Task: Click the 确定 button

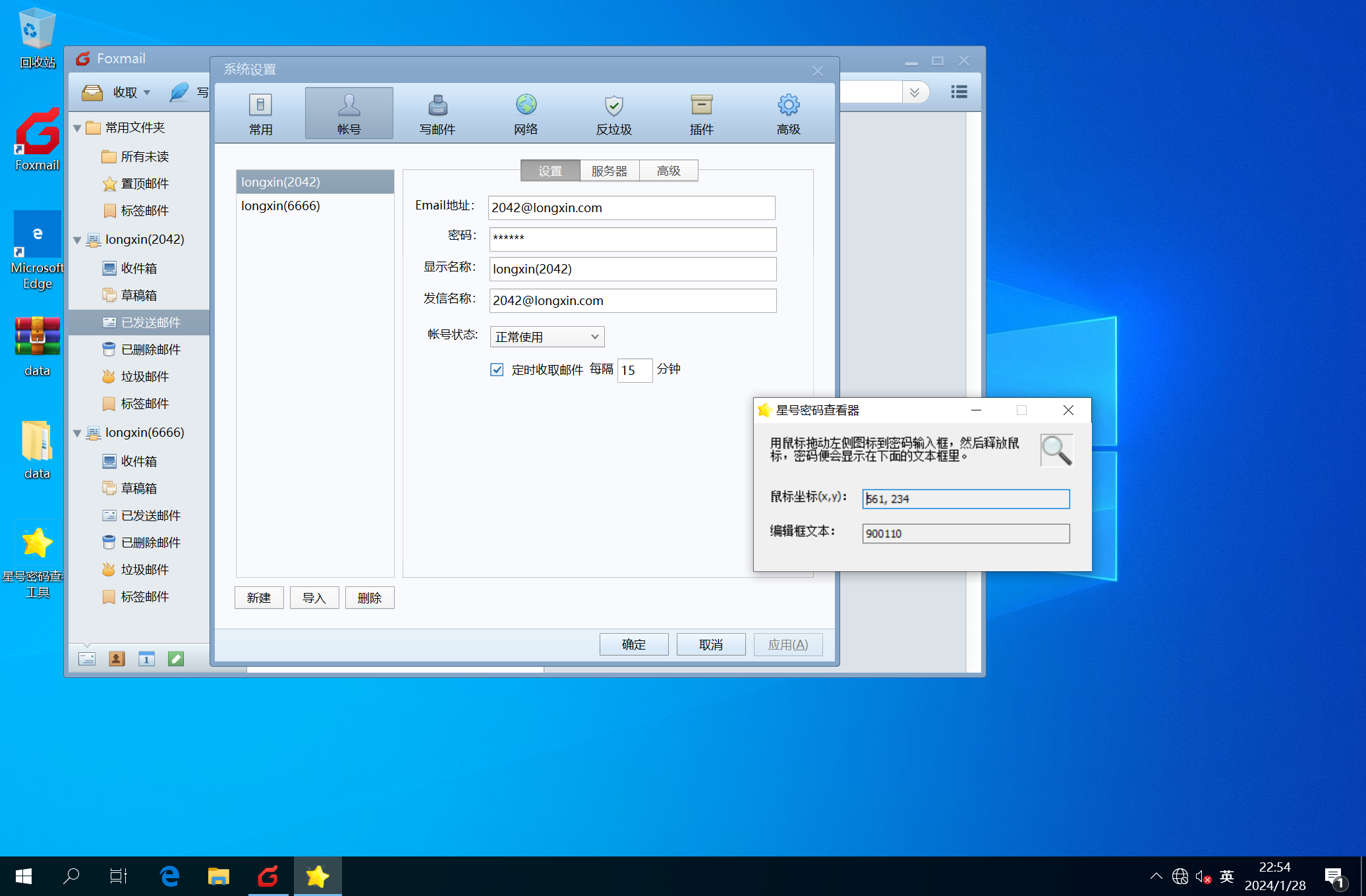Action: pos(634,644)
